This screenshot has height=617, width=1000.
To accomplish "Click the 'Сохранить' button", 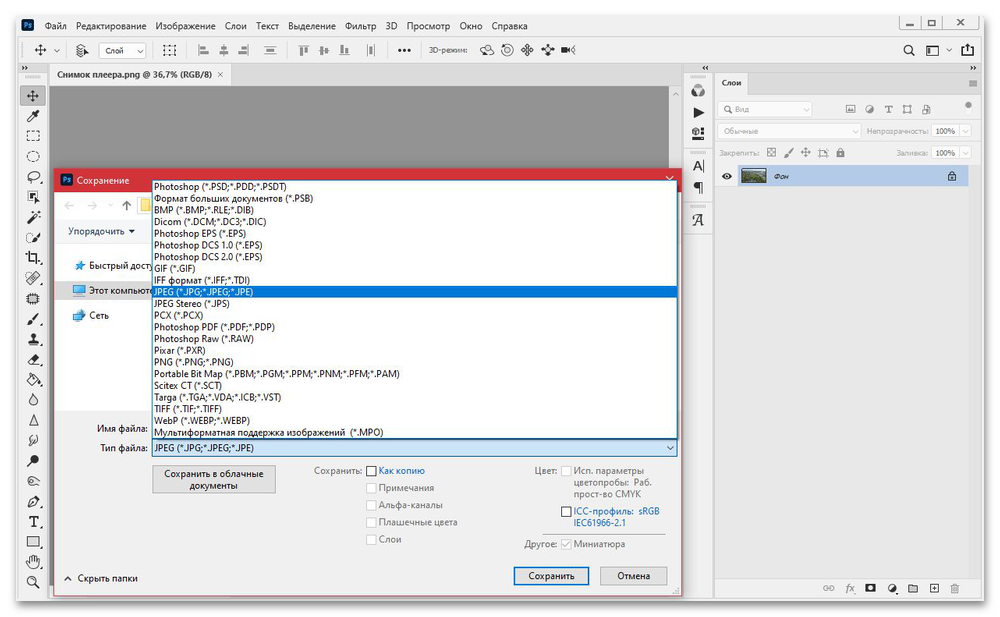I will pos(551,576).
